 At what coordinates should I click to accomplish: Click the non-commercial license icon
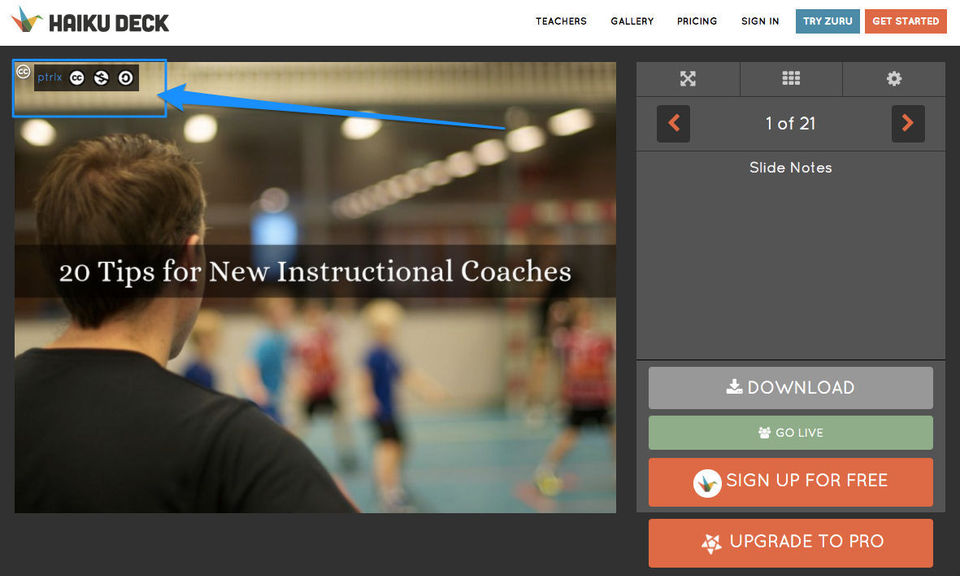[x=101, y=78]
